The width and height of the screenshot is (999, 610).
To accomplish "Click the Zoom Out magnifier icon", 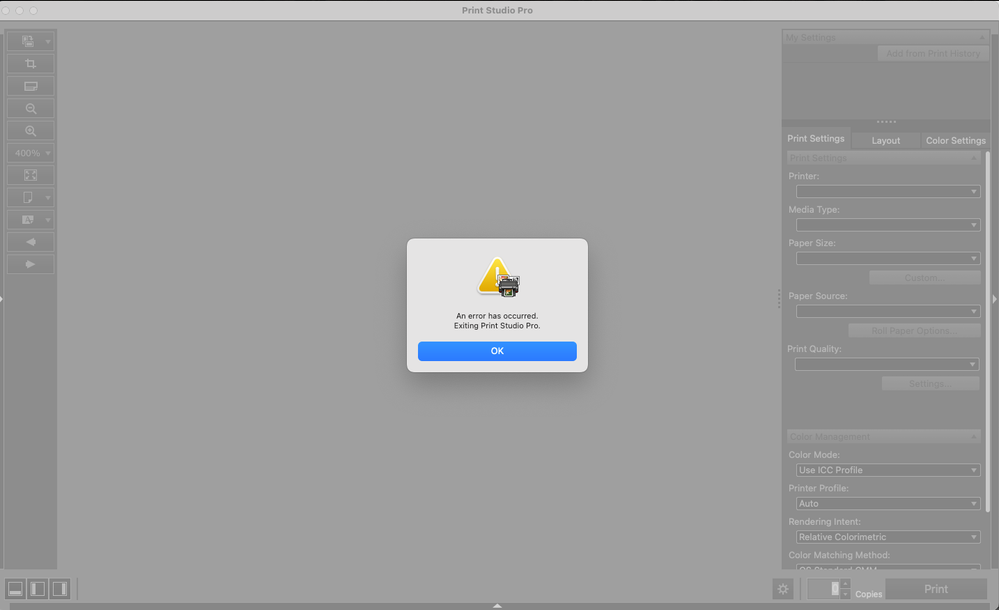I will 31,109.
